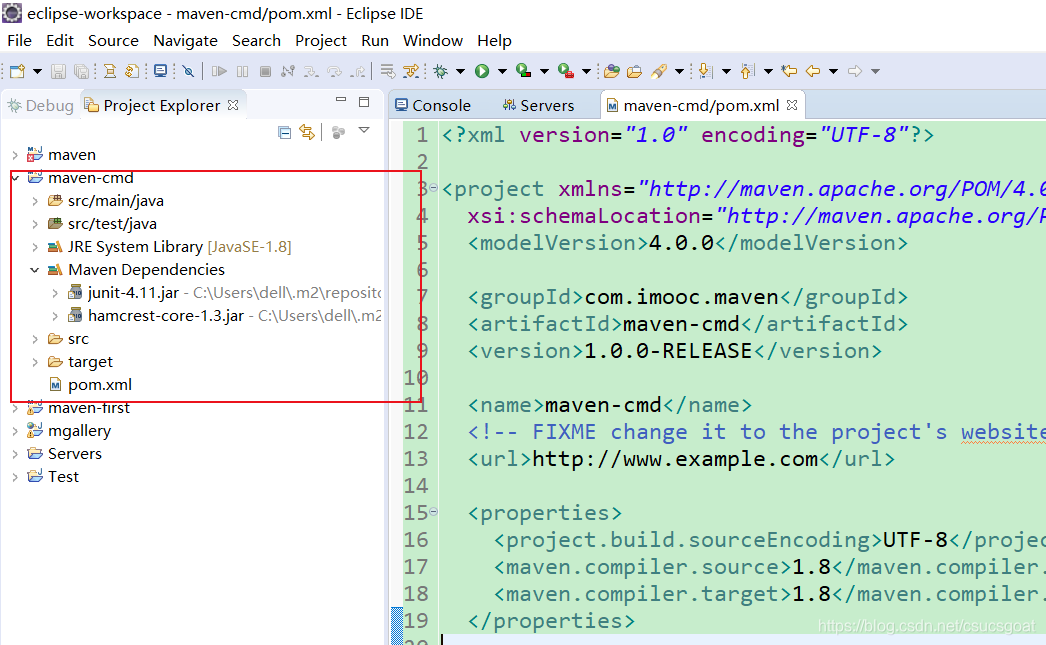Click the Debug bug icon
1046x645 pixels.
[x=440, y=71]
